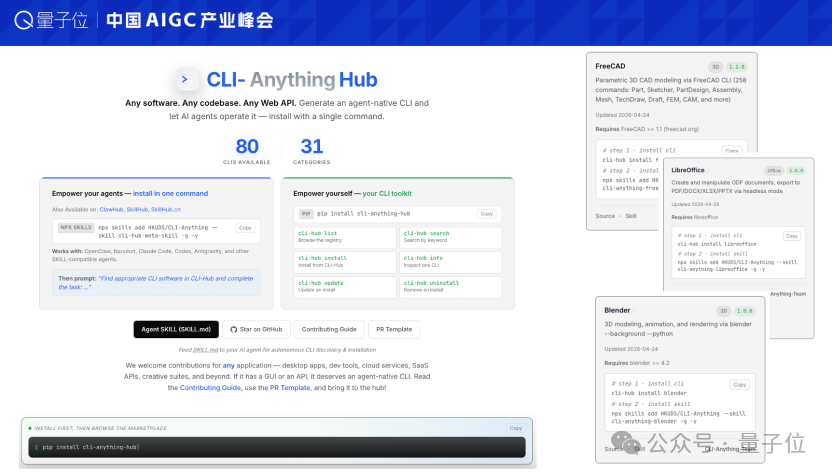Copy the Blender install steps

click(x=740, y=384)
